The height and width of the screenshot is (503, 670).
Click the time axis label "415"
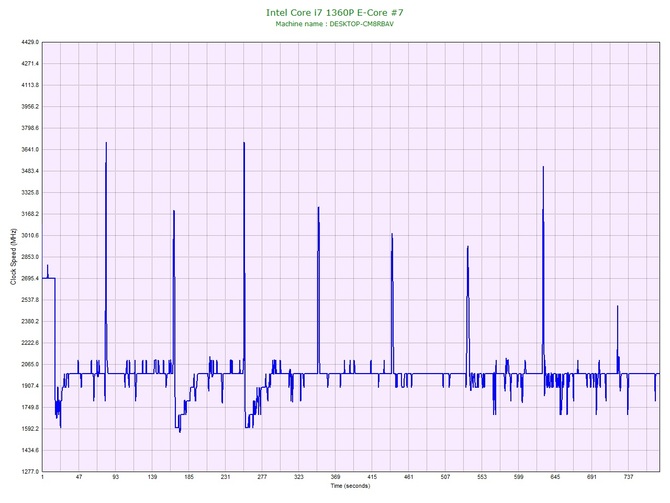click(x=372, y=477)
